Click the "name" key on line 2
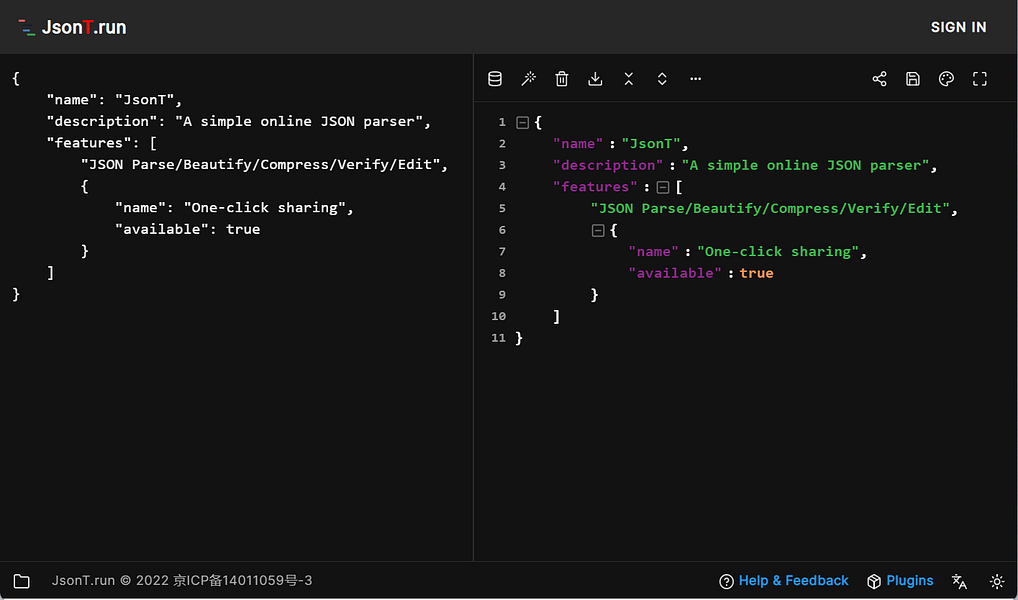Image resolution: width=1018 pixels, height=600 pixels. (x=578, y=144)
